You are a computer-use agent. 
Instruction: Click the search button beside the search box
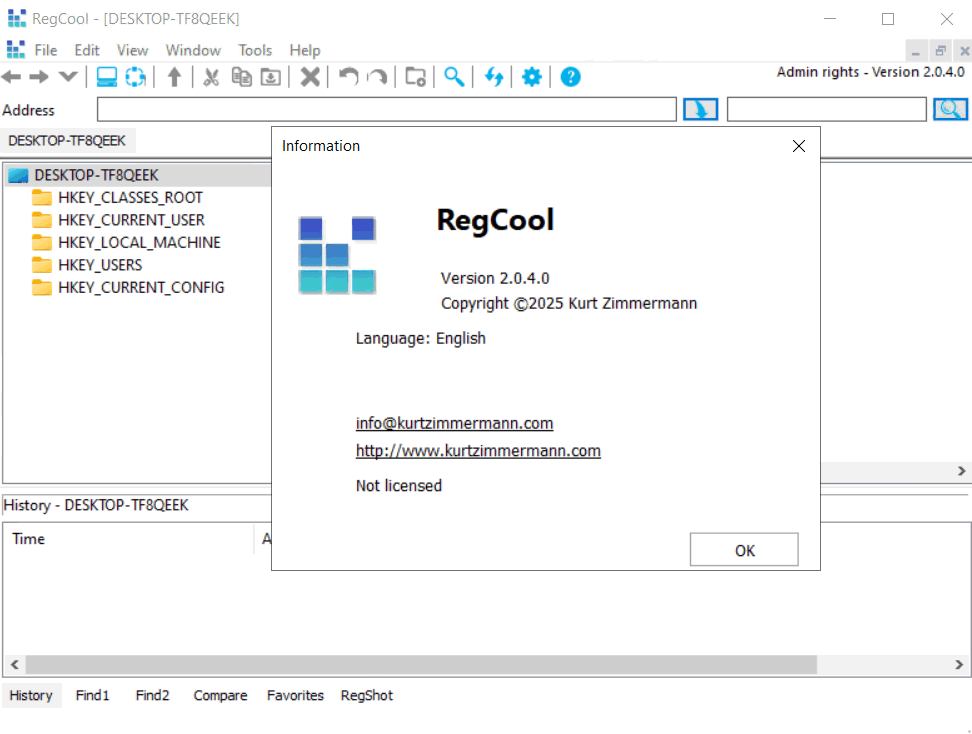[950, 110]
